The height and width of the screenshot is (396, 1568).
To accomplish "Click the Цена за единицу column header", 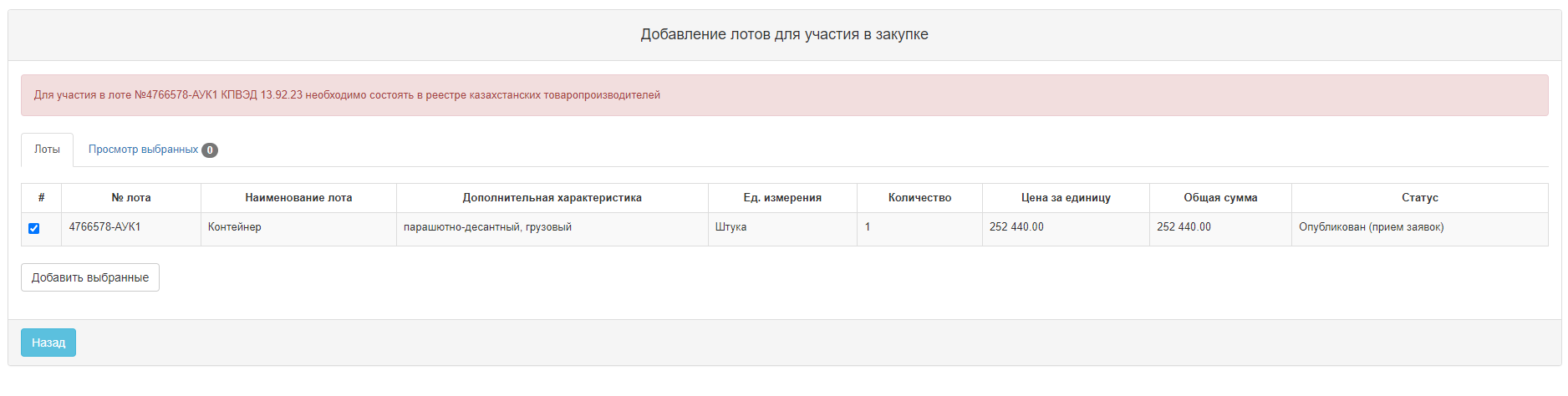I will (x=1066, y=198).
